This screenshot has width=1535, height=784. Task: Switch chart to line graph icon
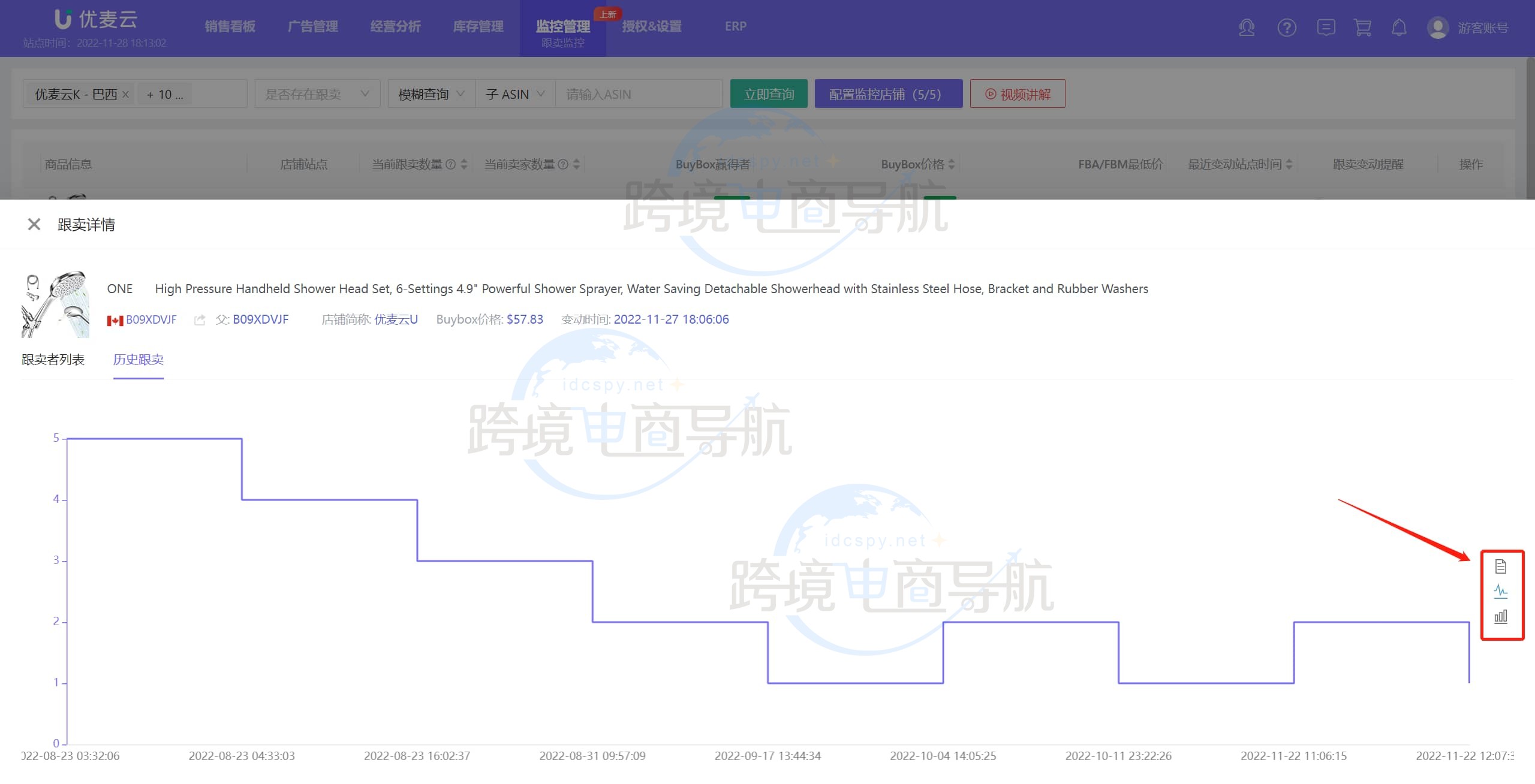(x=1500, y=591)
